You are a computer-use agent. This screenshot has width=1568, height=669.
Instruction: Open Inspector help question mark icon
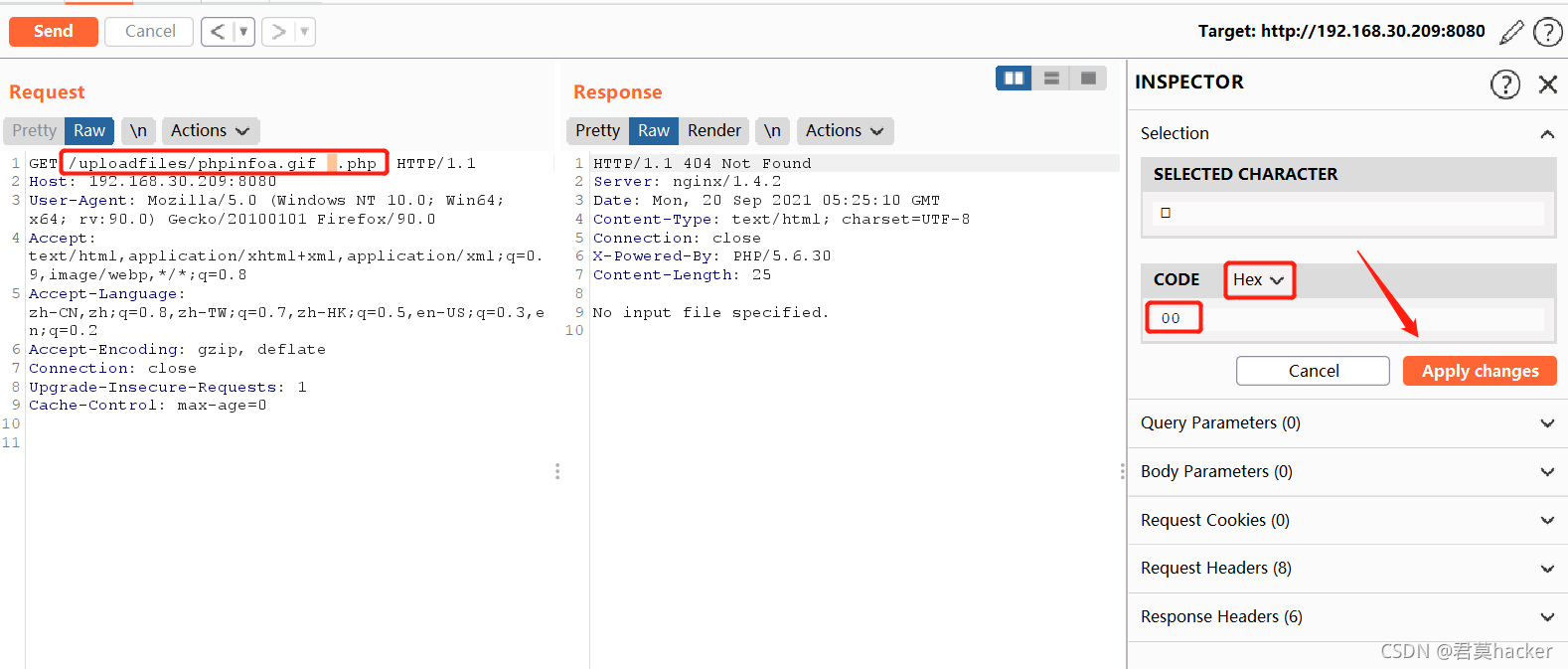tap(1505, 84)
